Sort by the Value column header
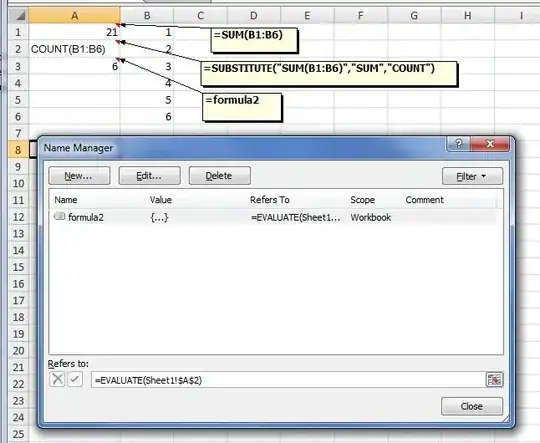540x443 pixels. tap(196, 200)
